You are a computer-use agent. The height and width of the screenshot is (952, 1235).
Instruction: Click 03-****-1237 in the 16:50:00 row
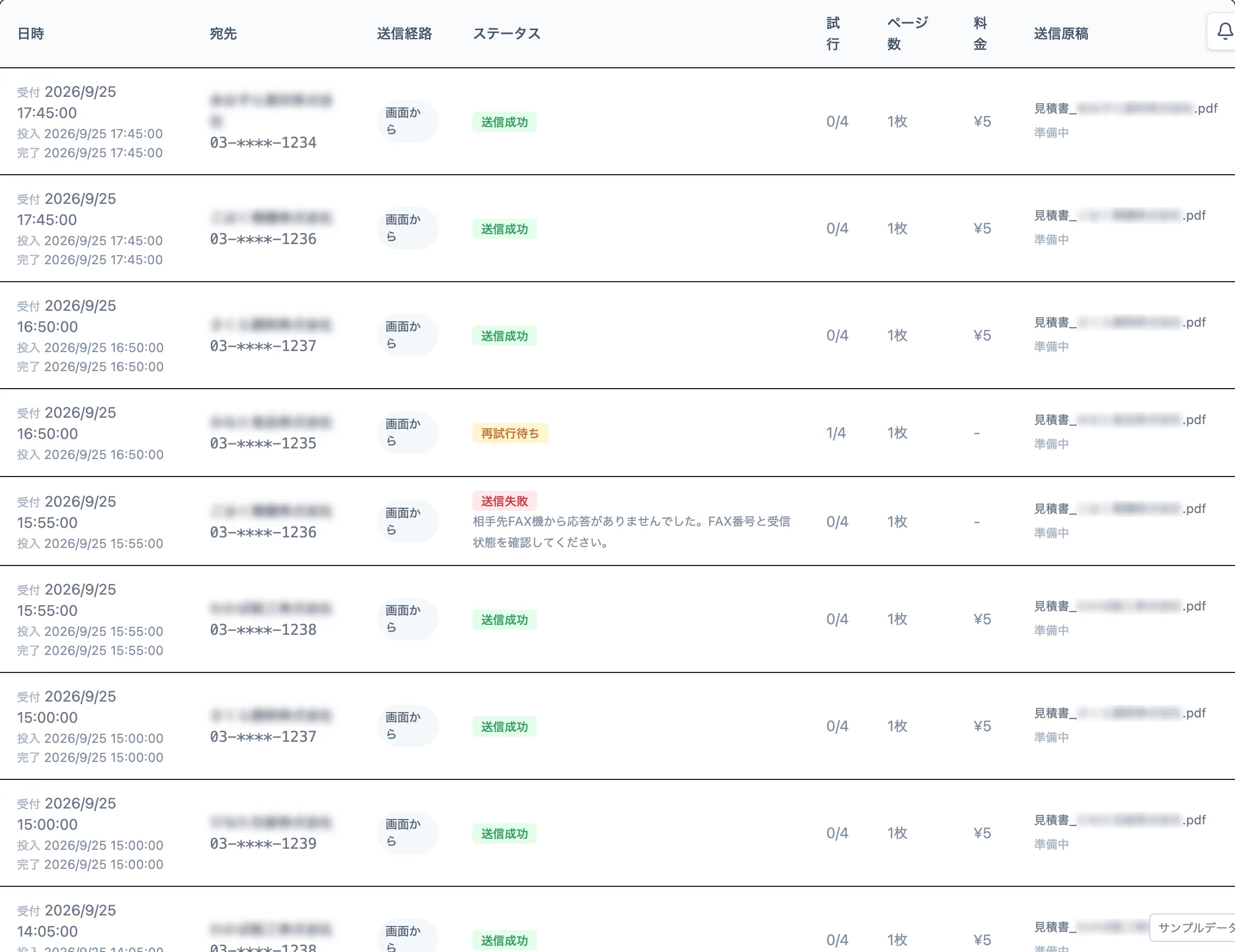coord(263,345)
